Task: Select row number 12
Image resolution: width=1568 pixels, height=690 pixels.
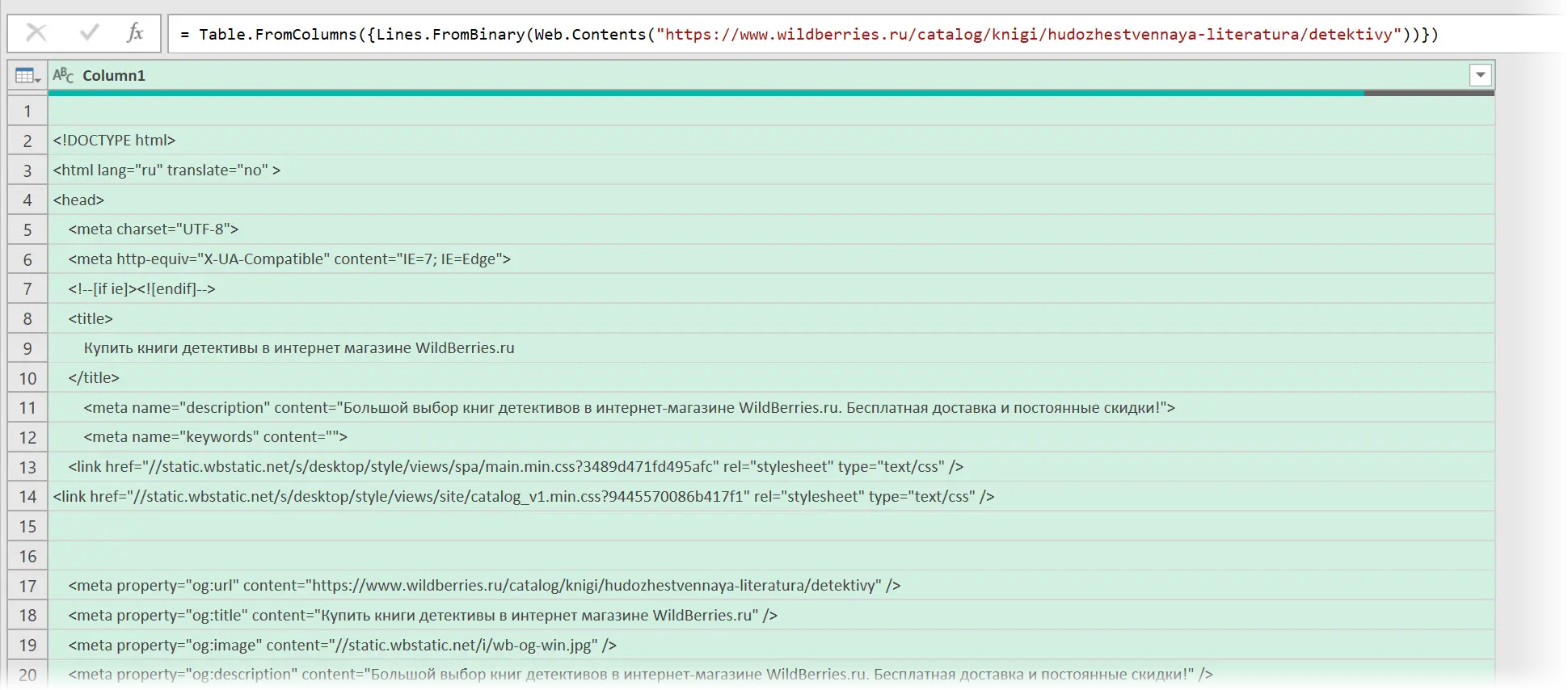Action: pyautogui.click(x=27, y=437)
